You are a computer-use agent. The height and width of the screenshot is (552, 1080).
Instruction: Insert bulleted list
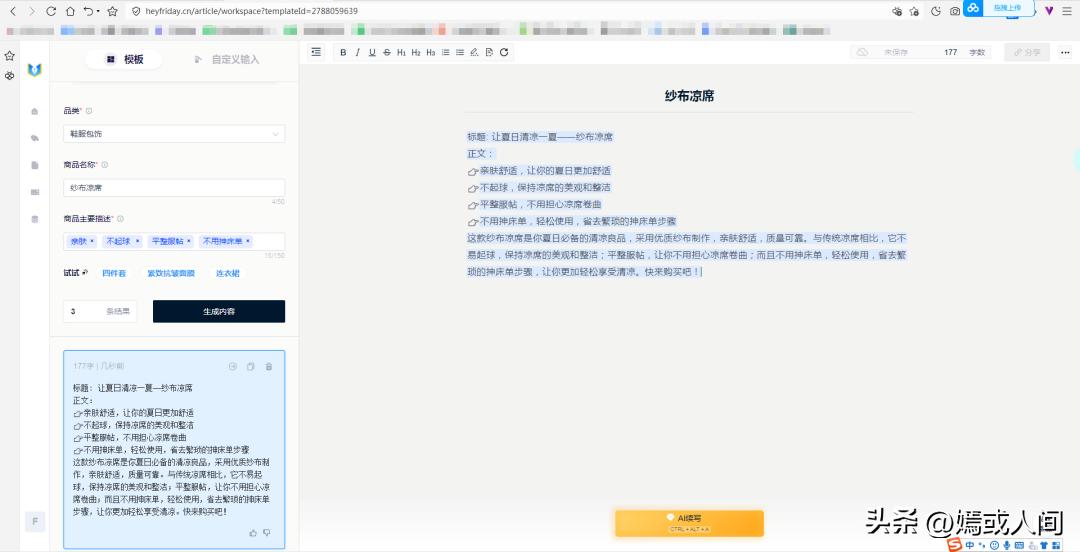tap(459, 52)
